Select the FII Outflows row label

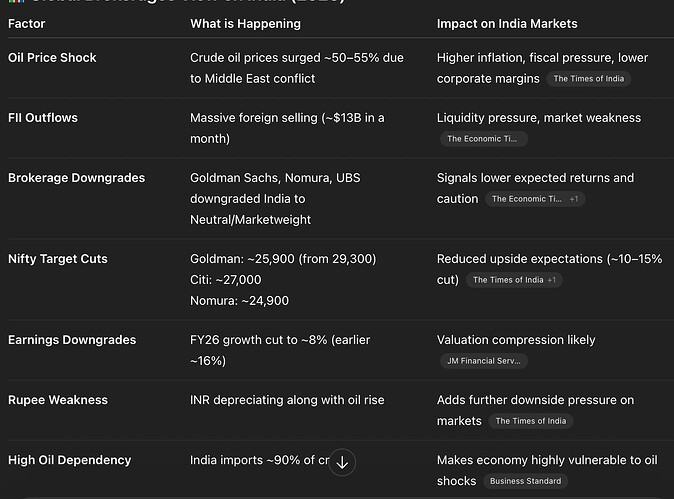click(43, 118)
